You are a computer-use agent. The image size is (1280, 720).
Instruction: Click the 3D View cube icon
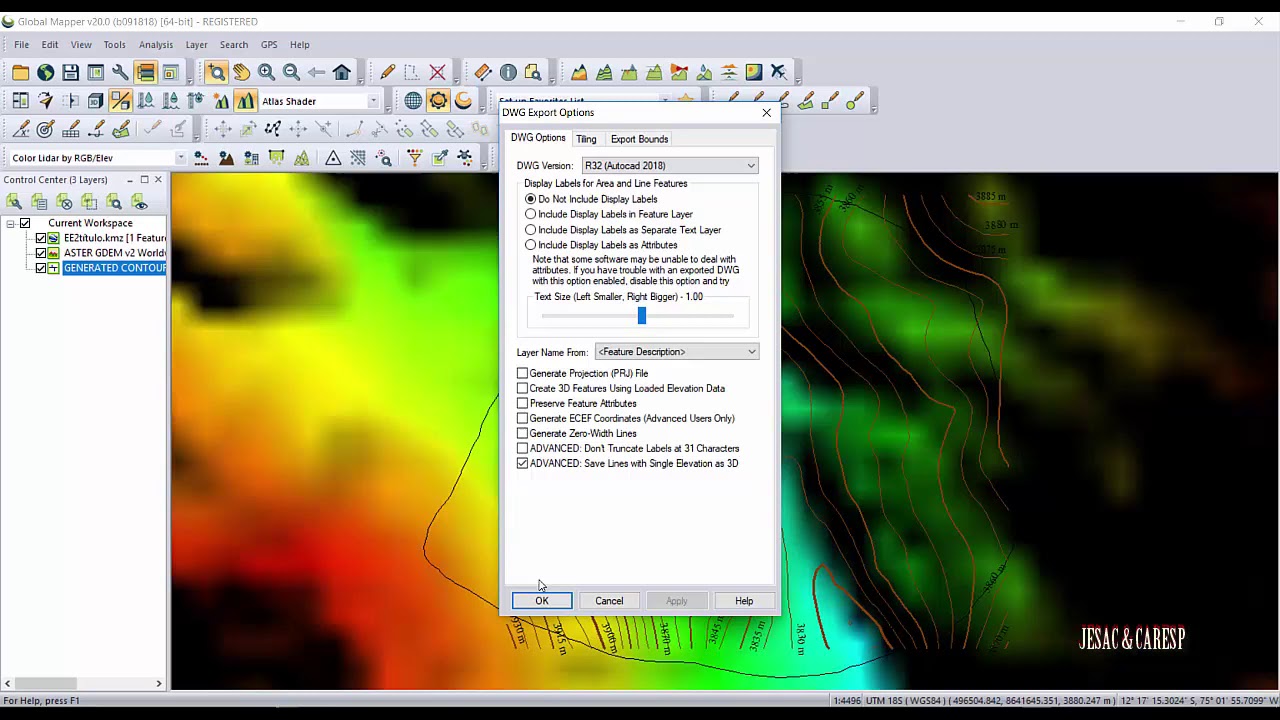click(96, 101)
